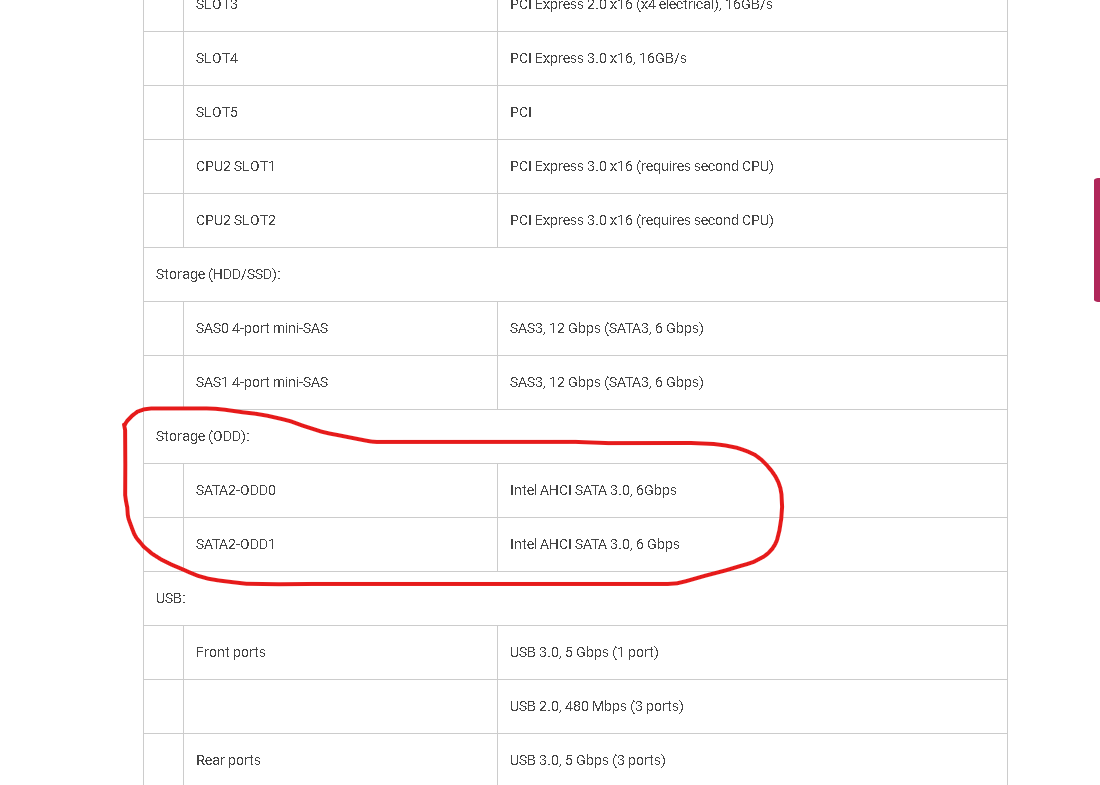1100x785 pixels.
Task: Click the Front ports label
Action: [x=231, y=652]
